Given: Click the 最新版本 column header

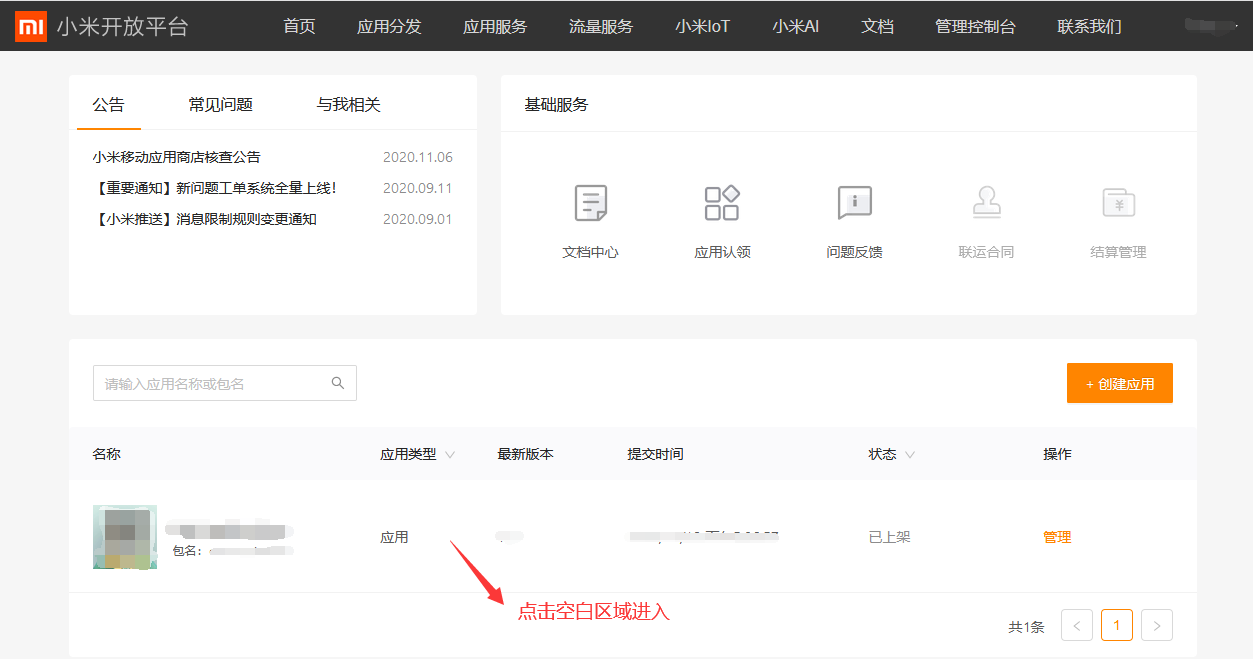Looking at the screenshot, I should click(525, 454).
